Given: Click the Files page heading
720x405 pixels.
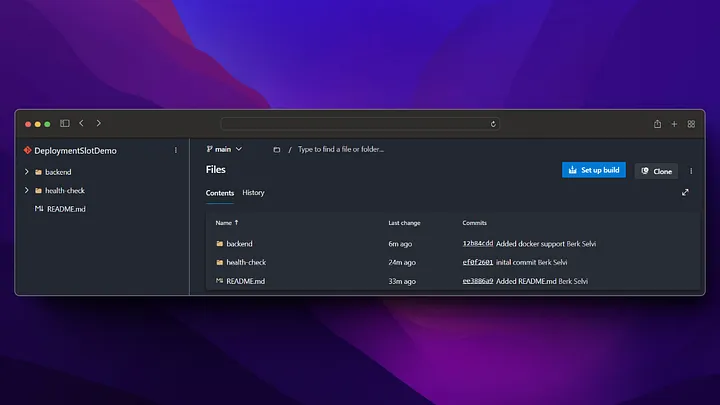Looking at the screenshot, I should tap(215, 169).
